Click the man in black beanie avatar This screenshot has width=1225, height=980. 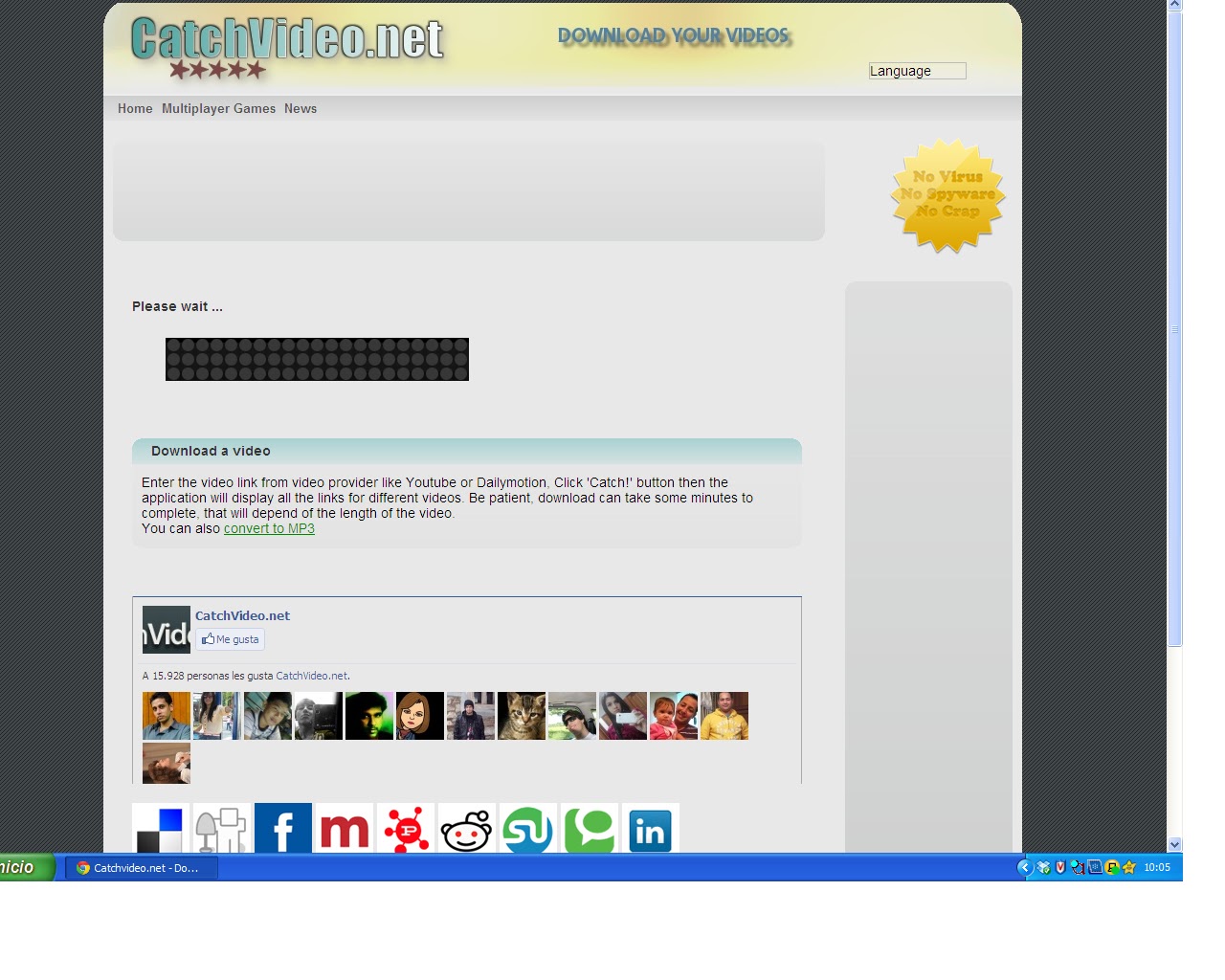(x=471, y=716)
